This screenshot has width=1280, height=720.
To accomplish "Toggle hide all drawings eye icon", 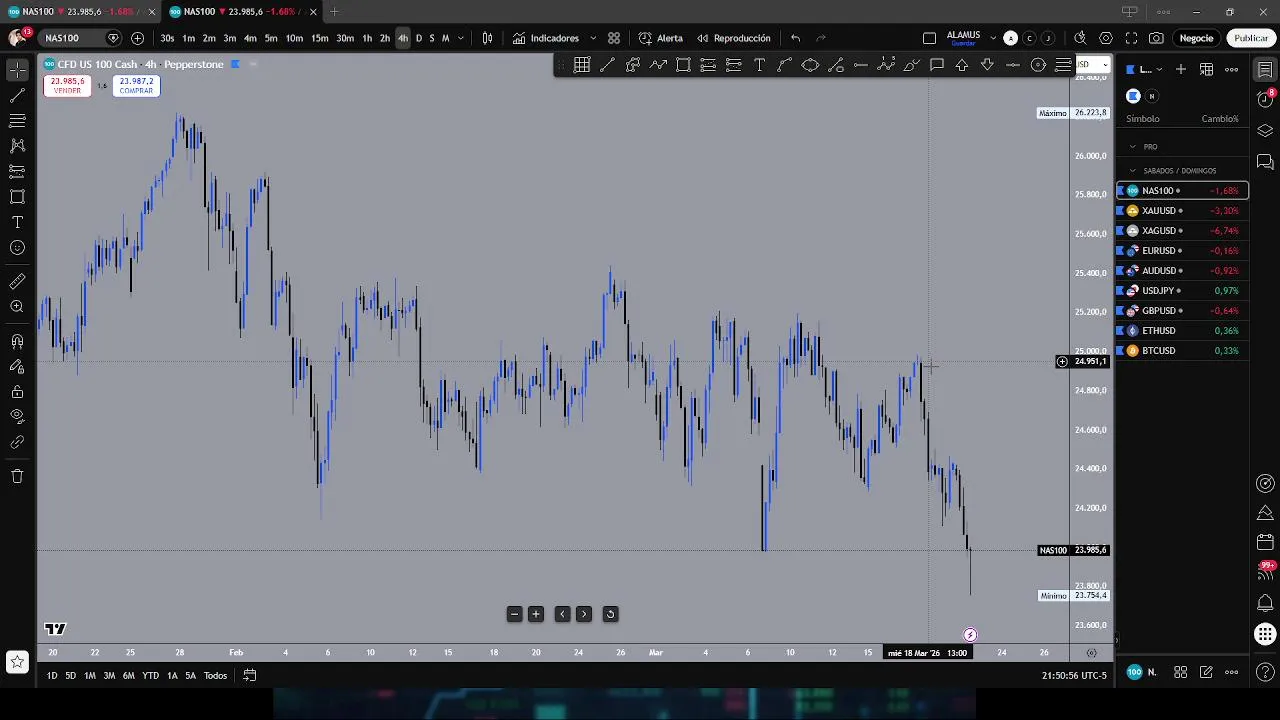I will [17, 417].
